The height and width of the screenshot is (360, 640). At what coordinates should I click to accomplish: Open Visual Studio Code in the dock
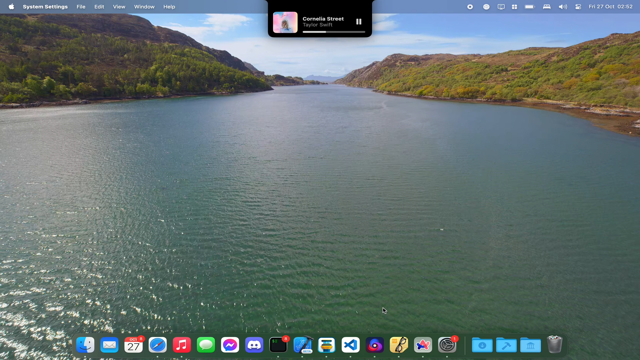point(351,345)
